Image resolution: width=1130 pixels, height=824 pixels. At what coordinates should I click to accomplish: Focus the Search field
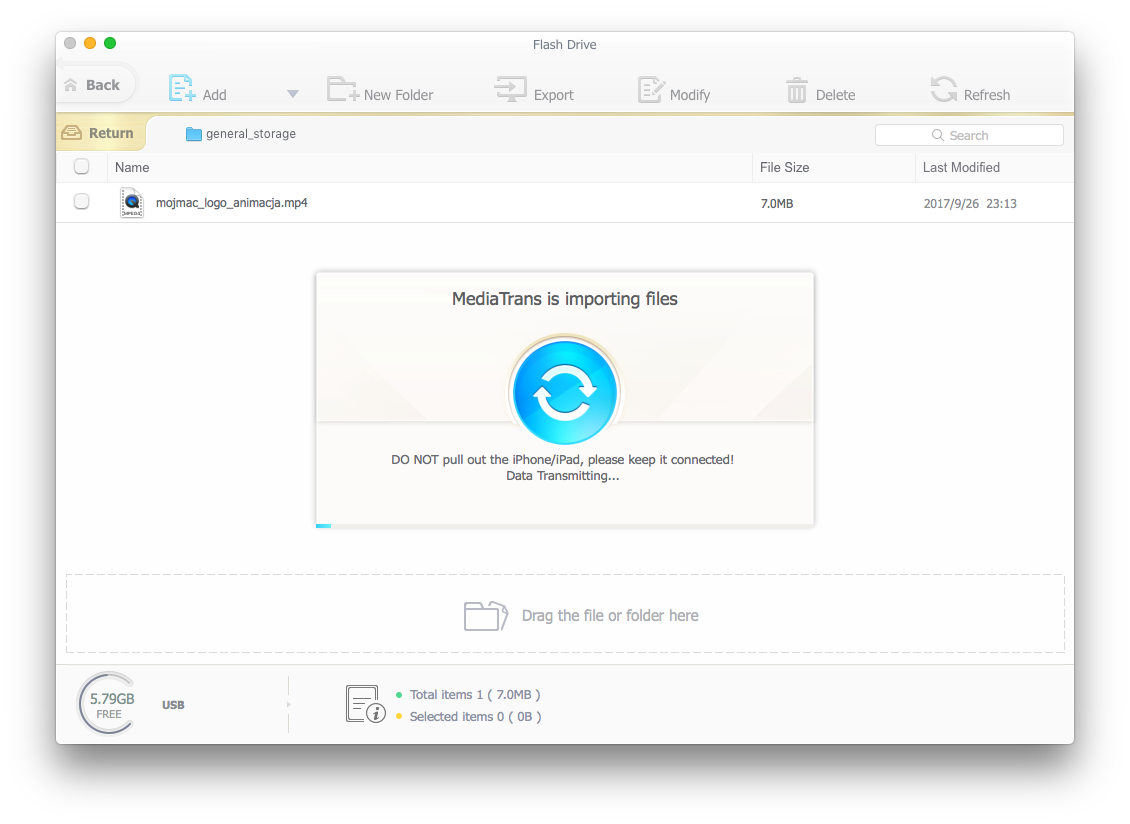pos(969,136)
